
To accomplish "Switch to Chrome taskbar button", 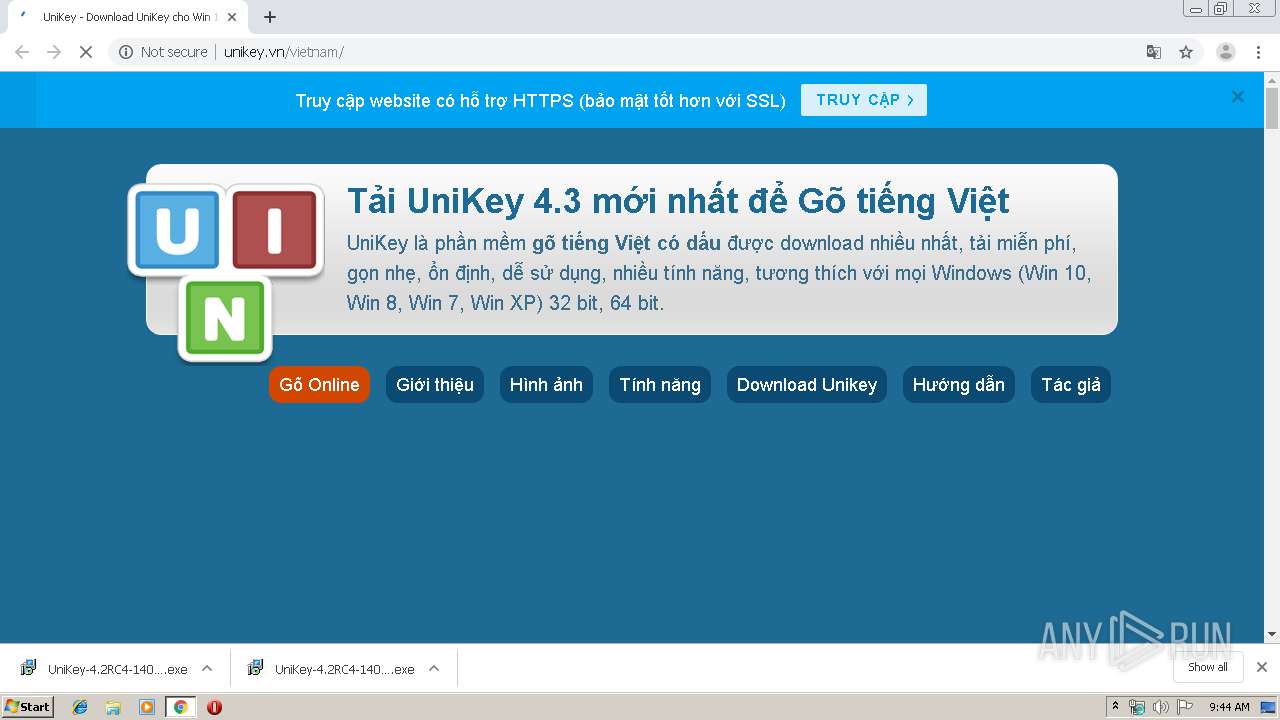I will coord(180,707).
